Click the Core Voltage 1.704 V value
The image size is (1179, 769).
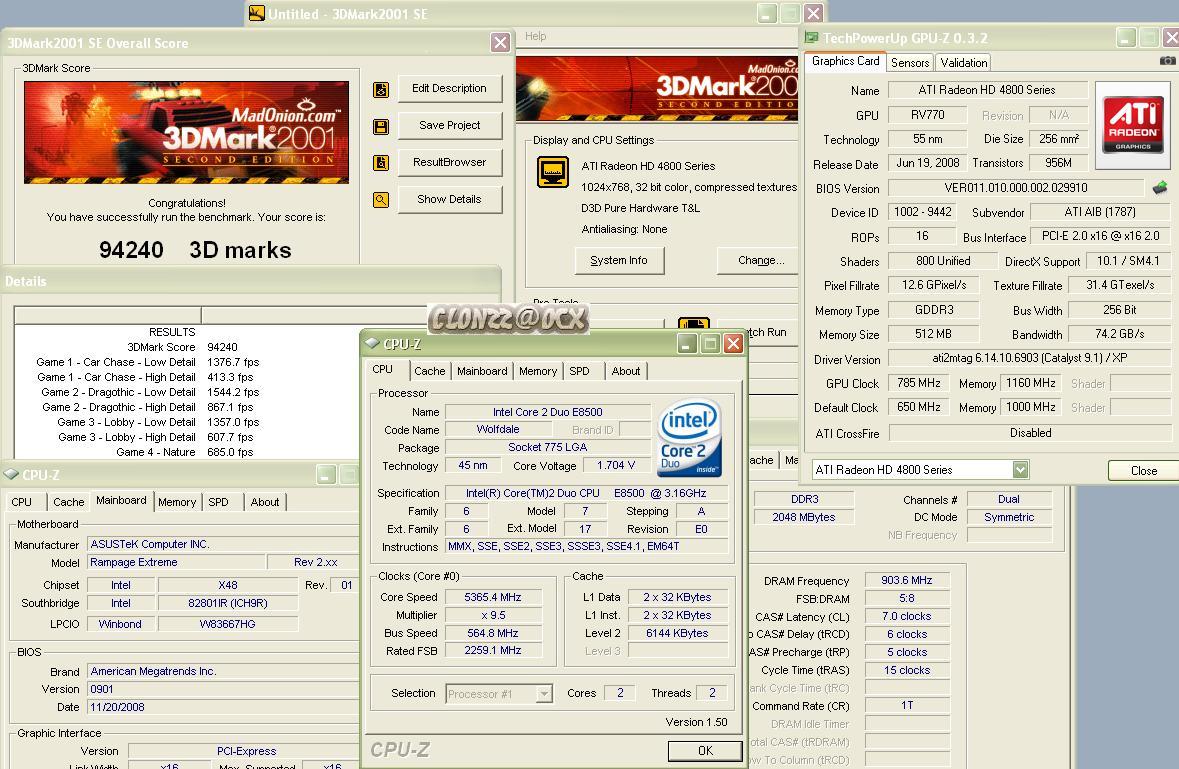(615, 465)
